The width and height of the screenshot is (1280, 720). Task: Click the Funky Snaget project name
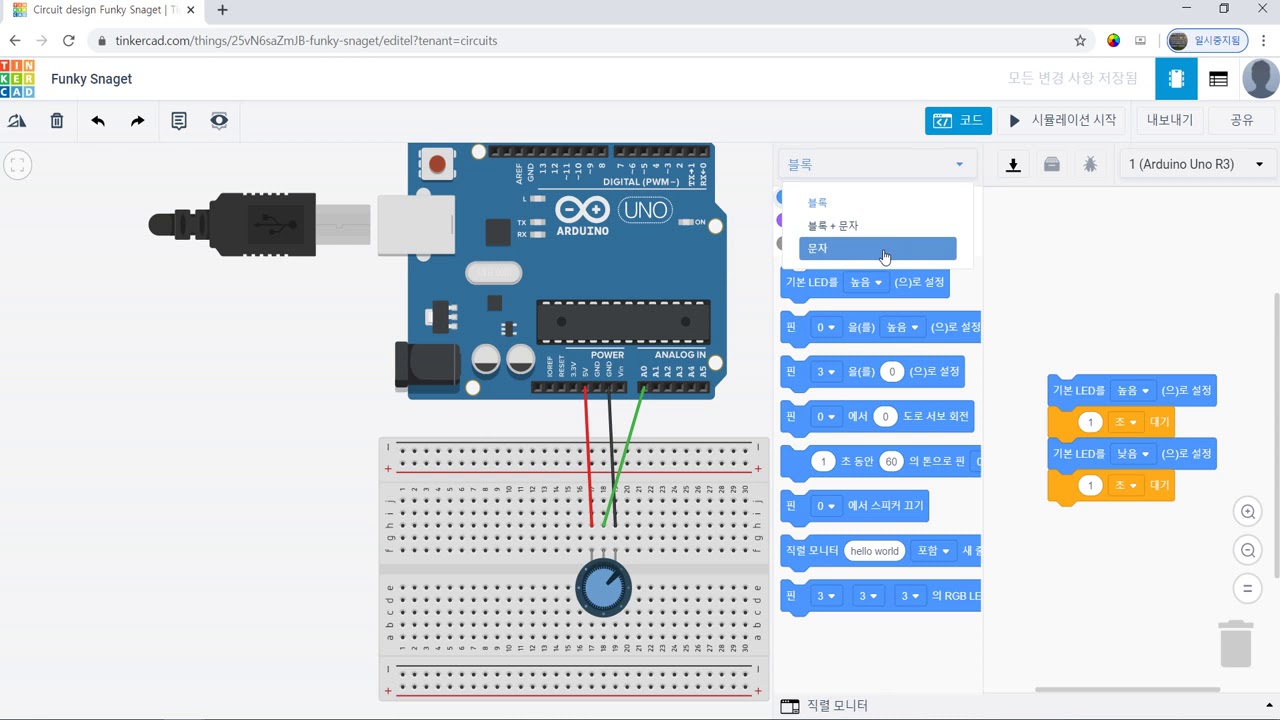[91, 79]
